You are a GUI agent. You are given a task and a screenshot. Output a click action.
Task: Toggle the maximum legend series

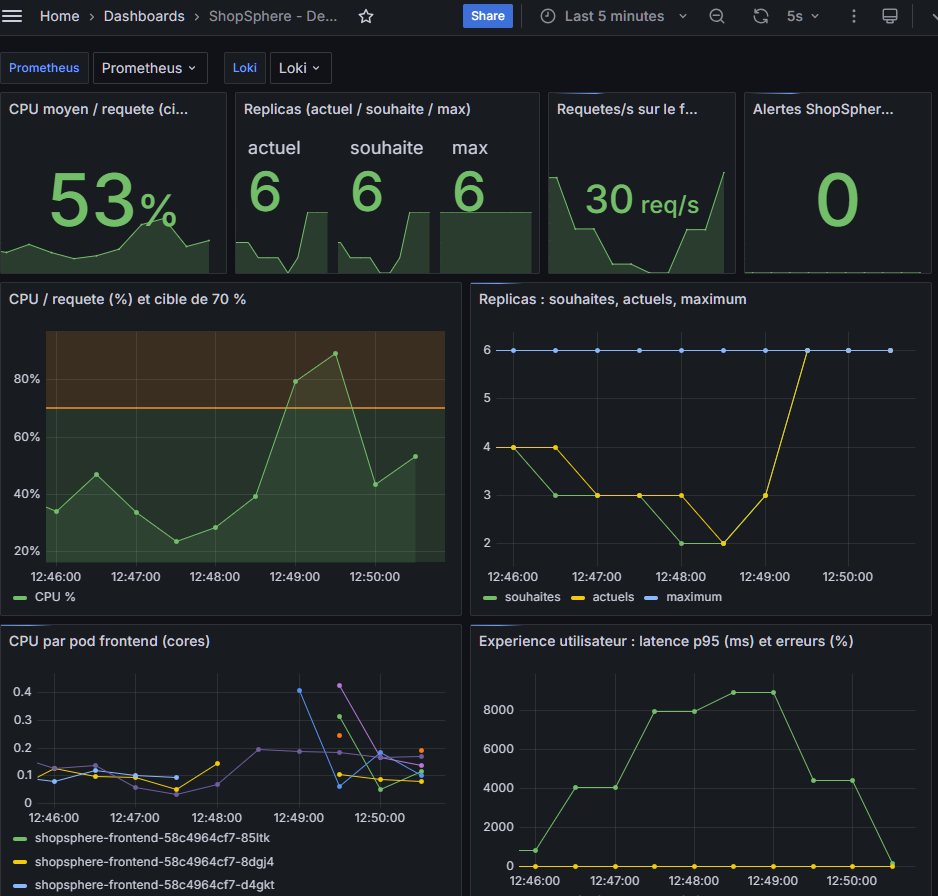click(x=694, y=597)
